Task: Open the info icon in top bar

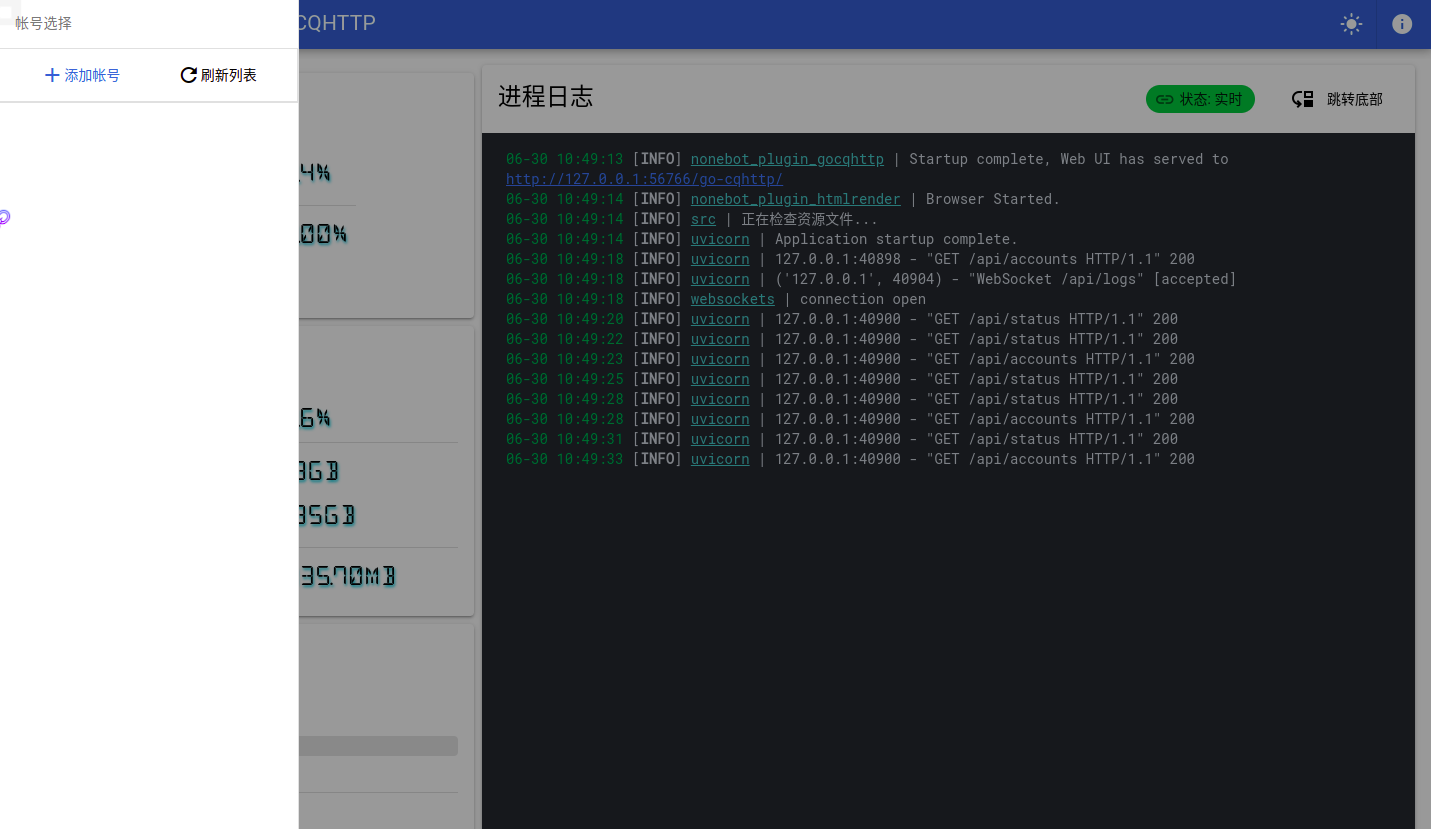Action: [x=1402, y=24]
